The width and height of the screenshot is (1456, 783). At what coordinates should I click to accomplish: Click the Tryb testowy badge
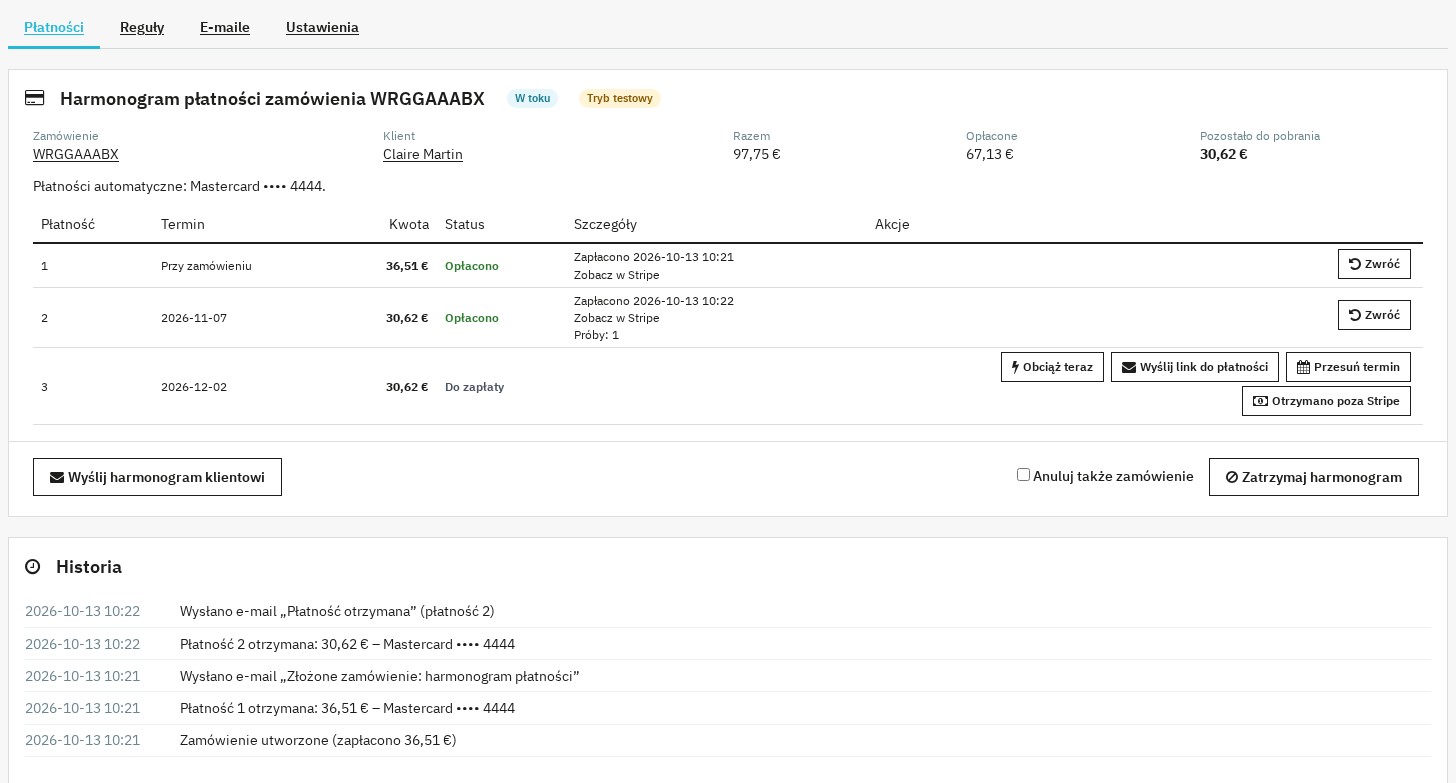click(620, 98)
